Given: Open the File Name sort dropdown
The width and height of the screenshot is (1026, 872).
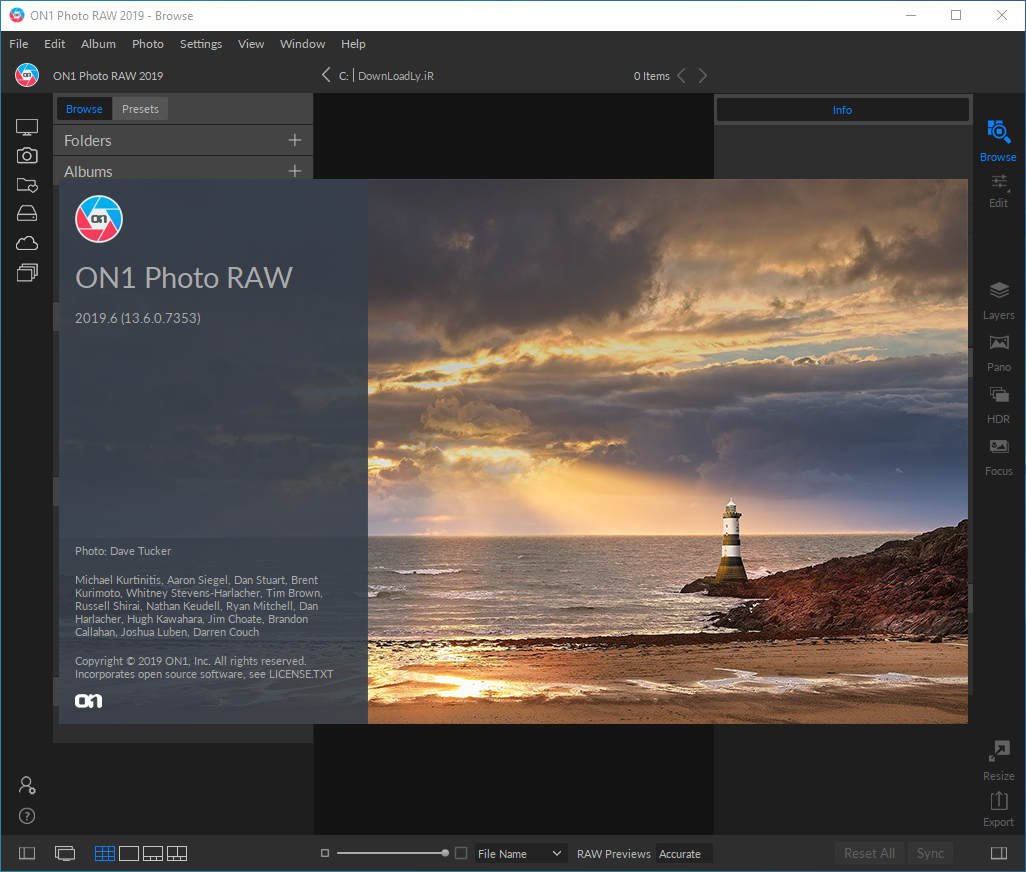Looking at the screenshot, I should 519,853.
